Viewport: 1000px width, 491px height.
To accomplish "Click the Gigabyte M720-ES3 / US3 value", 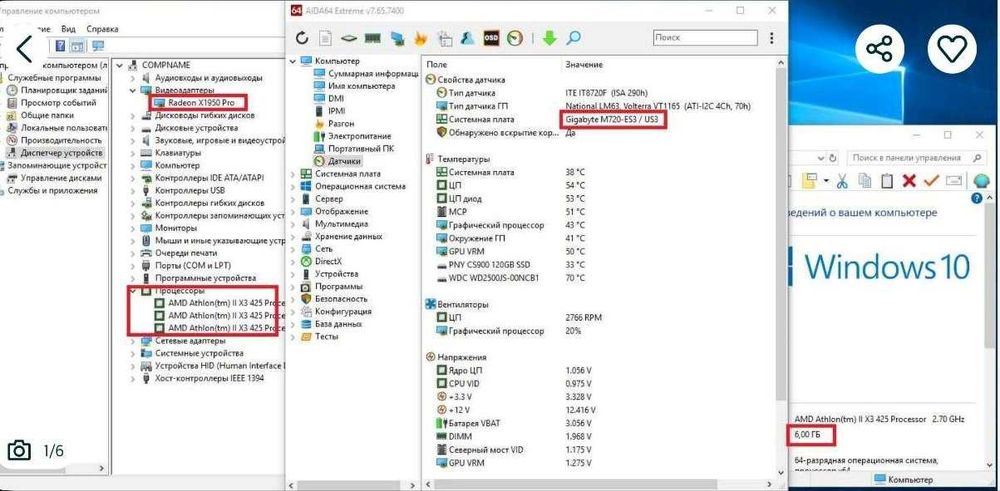I will click(613, 120).
